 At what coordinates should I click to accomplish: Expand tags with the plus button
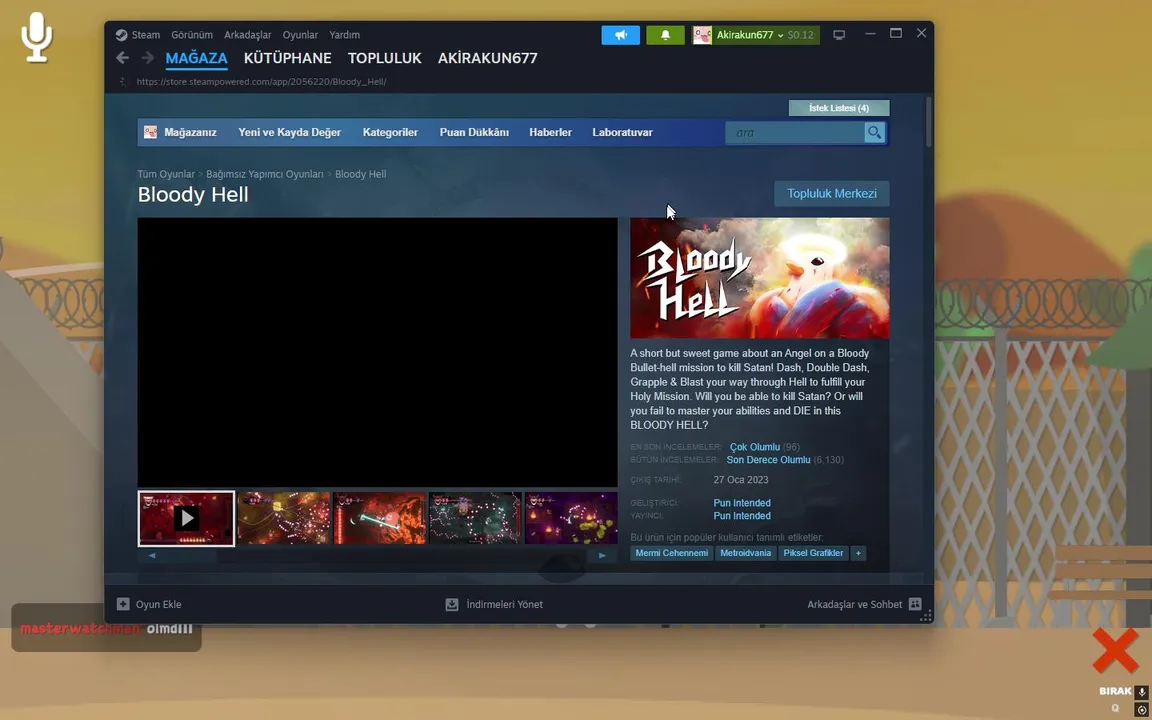pyautogui.click(x=858, y=553)
